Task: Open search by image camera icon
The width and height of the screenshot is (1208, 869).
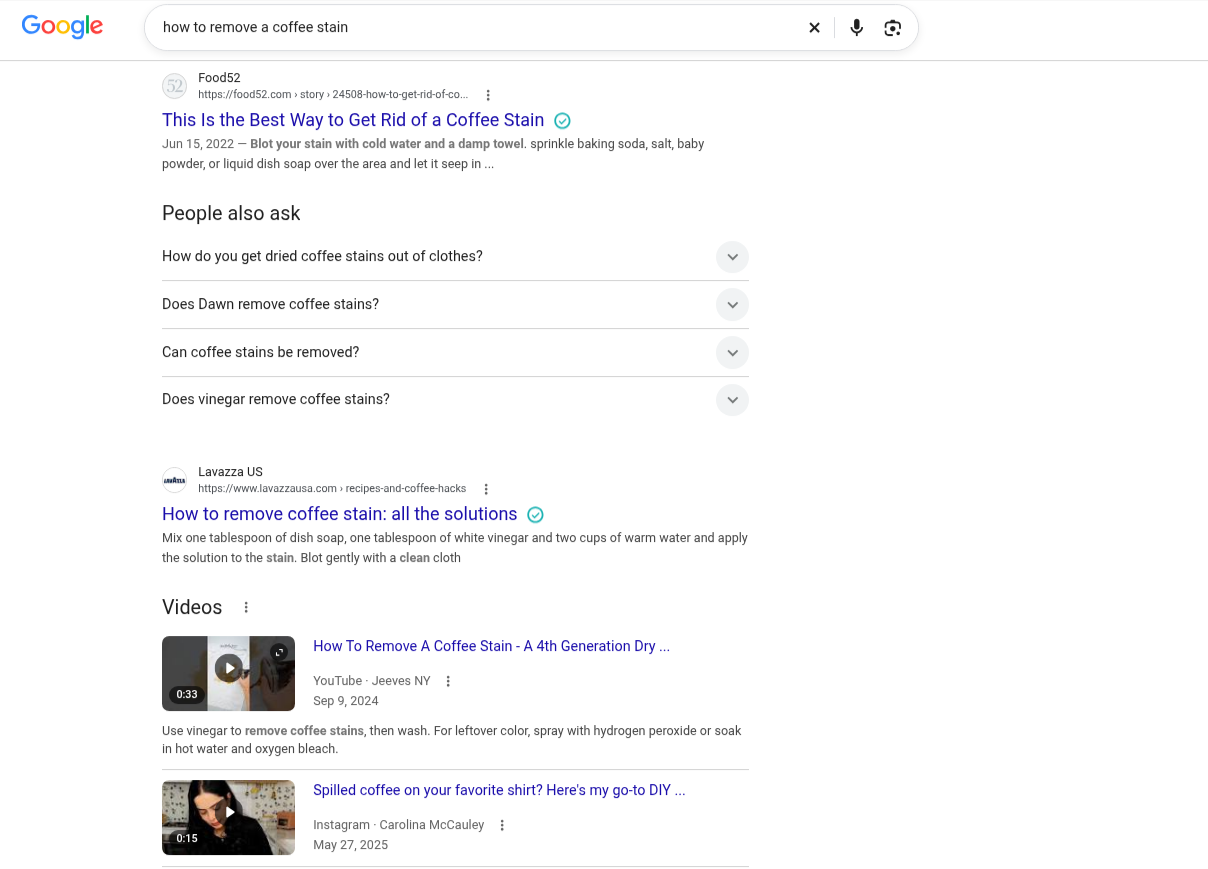Action: [893, 28]
